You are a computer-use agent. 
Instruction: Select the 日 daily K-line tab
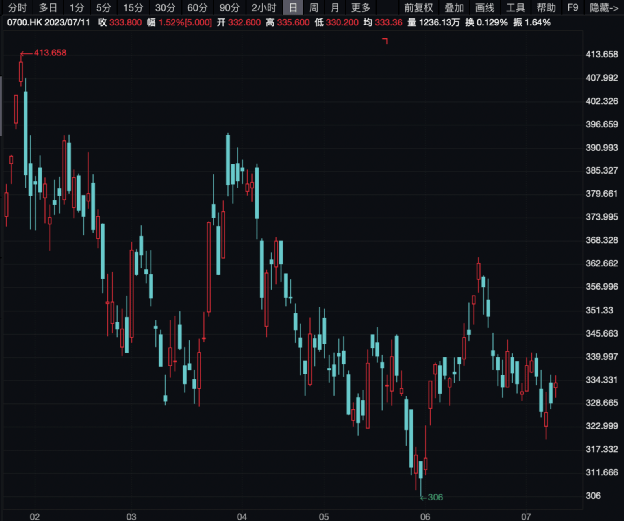point(293,7)
